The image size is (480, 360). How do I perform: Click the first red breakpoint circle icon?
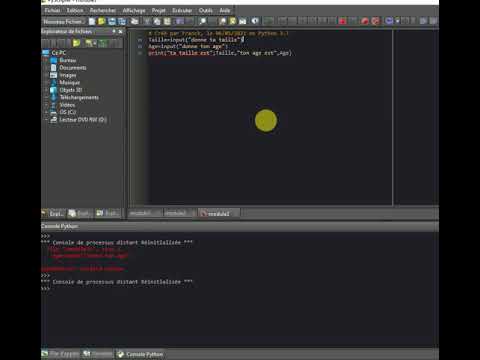[365, 21]
